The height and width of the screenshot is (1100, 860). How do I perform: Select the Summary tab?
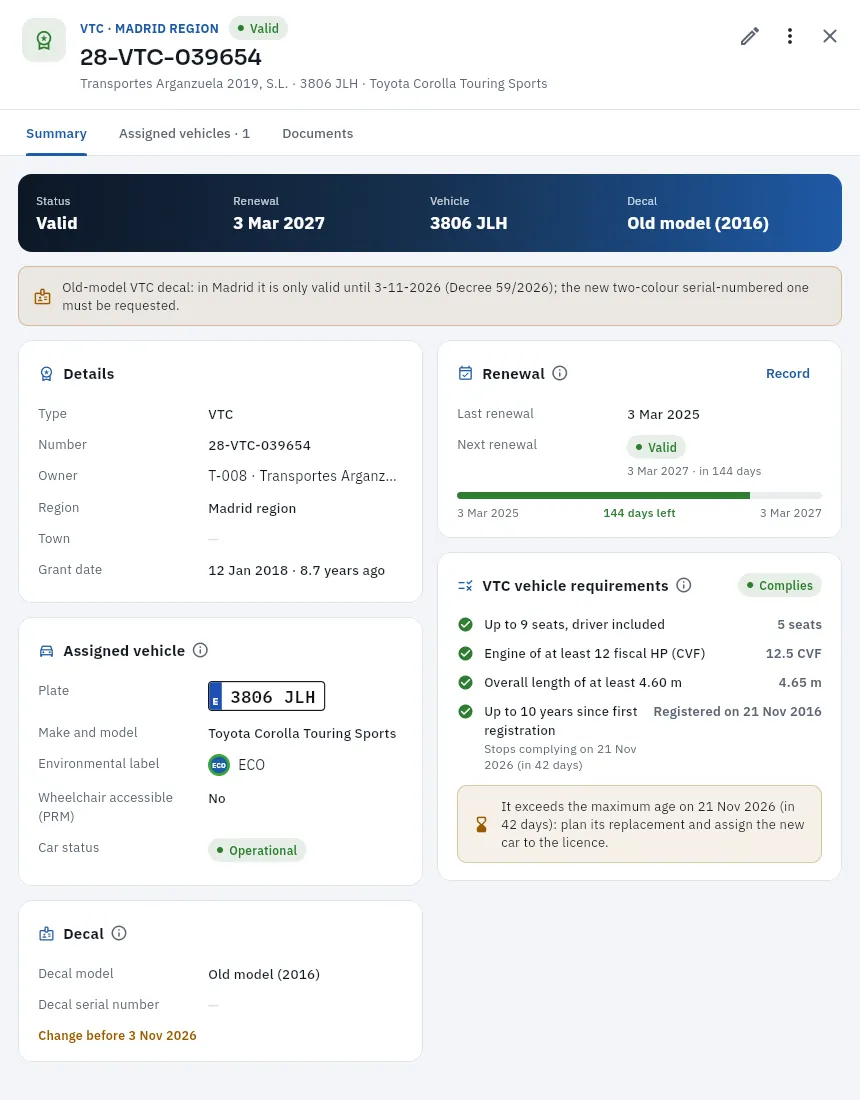(56, 133)
